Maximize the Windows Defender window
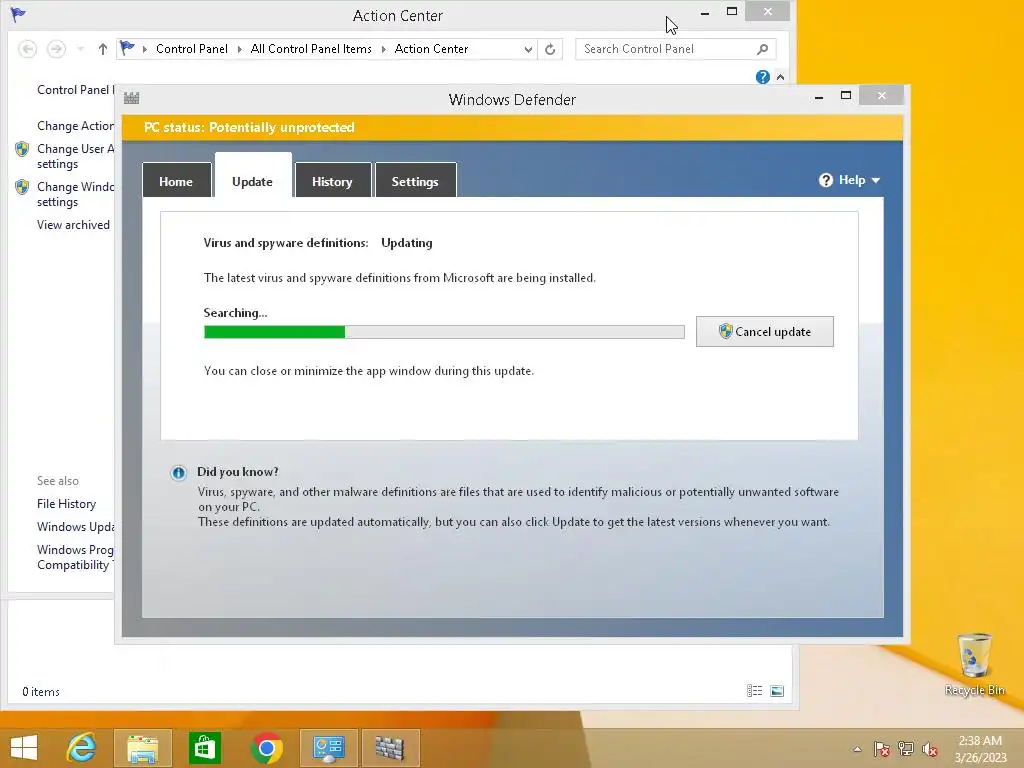The height and width of the screenshot is (768, 1024). coord(846,96)
